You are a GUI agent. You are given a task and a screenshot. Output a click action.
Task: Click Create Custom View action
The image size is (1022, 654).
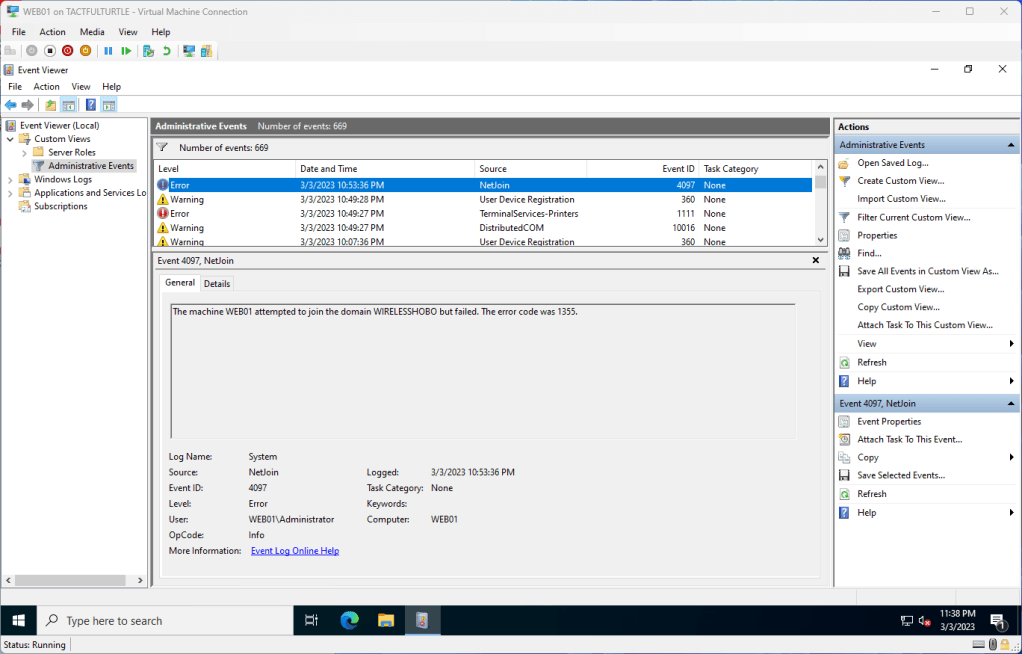[900, 181]
